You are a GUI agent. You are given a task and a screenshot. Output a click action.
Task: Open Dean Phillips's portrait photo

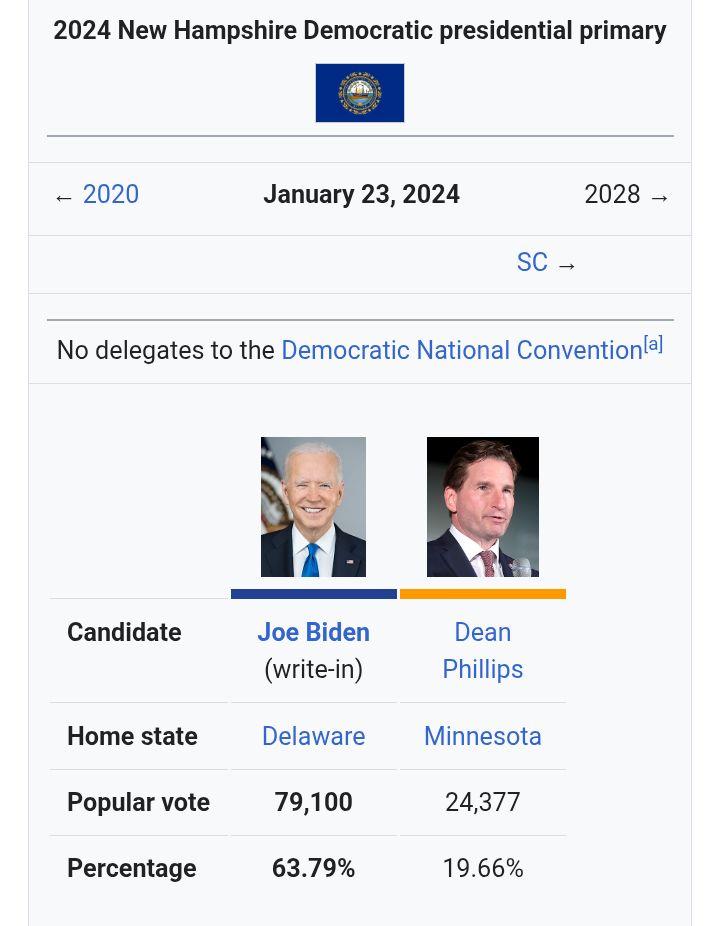[483, 507]
